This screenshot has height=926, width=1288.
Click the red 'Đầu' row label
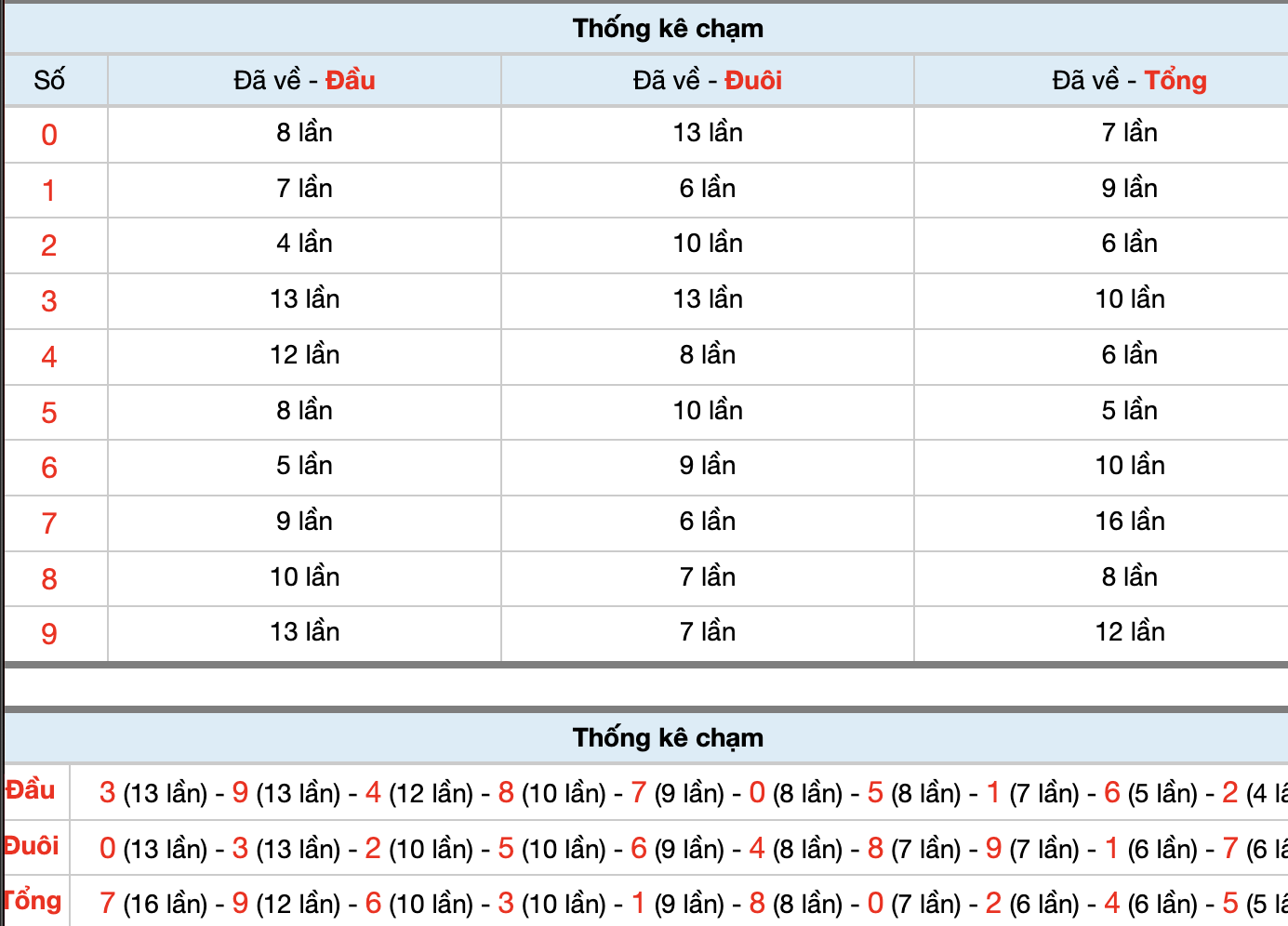tap(31, 790)
